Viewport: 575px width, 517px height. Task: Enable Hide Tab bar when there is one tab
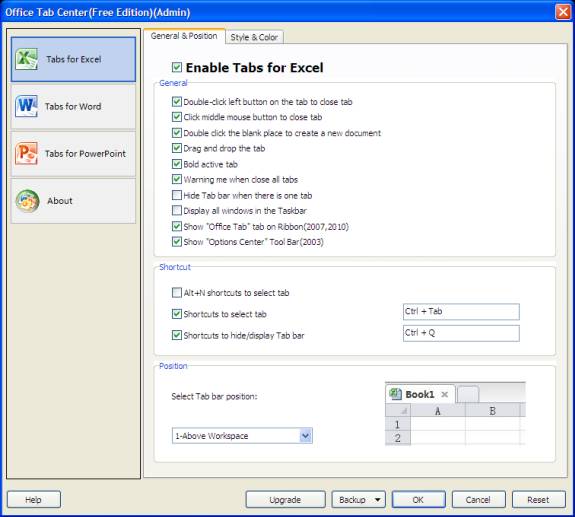[x=177, y=195]
